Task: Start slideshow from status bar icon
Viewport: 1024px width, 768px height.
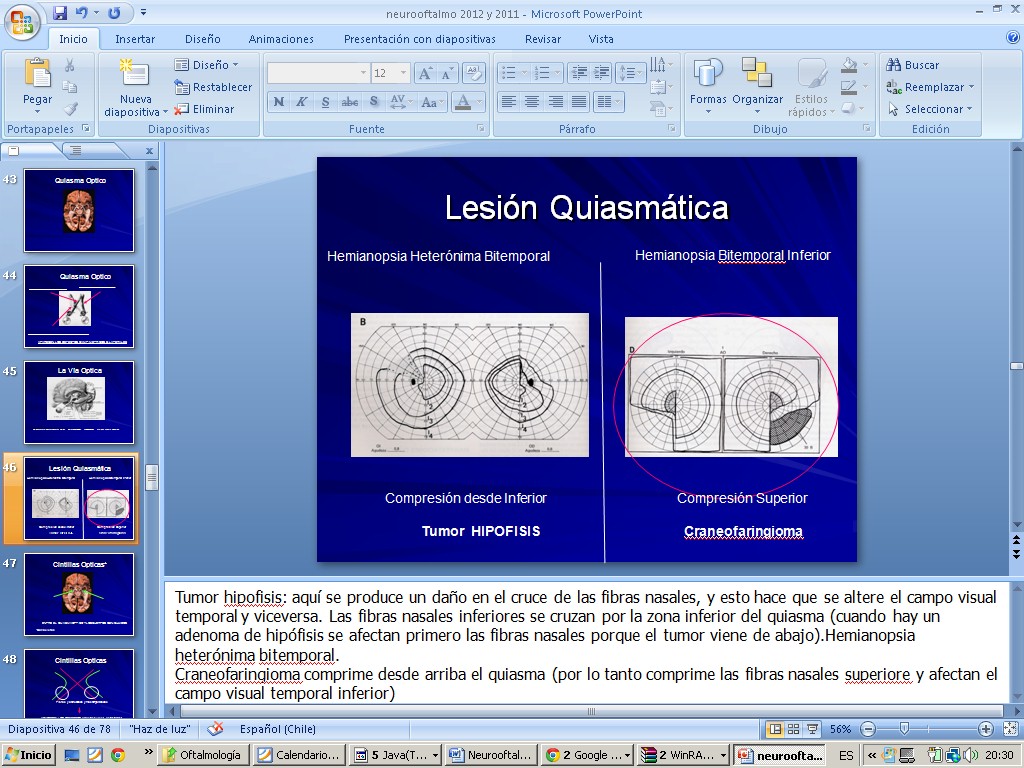Action: (812, 729)
